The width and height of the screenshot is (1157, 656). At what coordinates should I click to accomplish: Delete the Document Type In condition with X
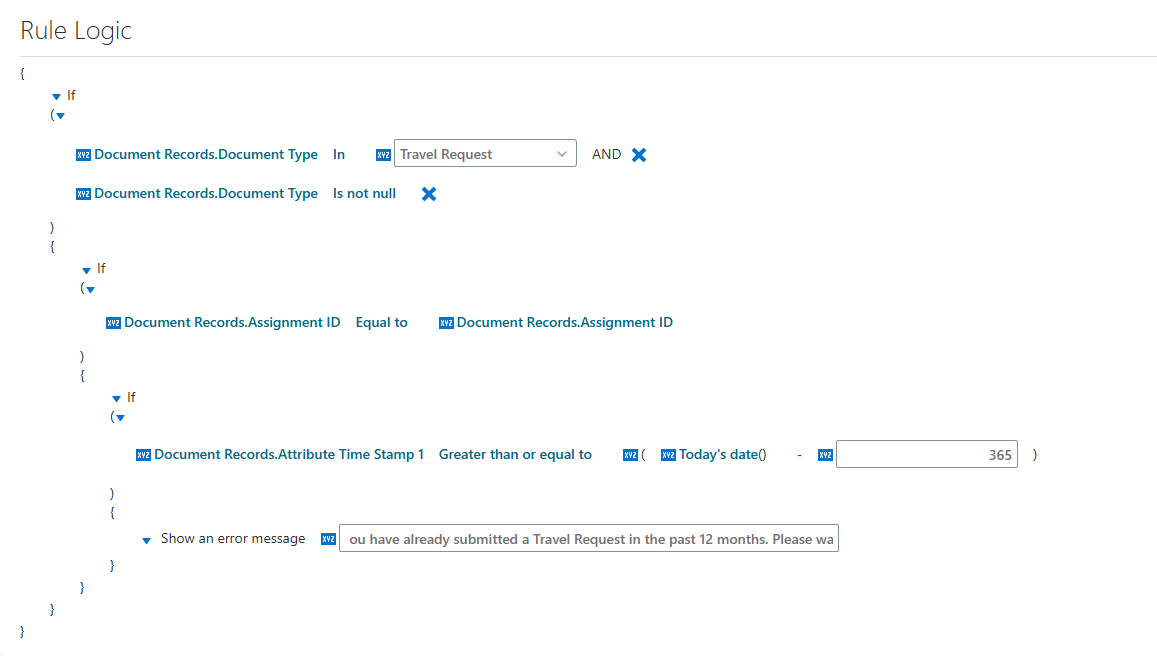[639, 155]
